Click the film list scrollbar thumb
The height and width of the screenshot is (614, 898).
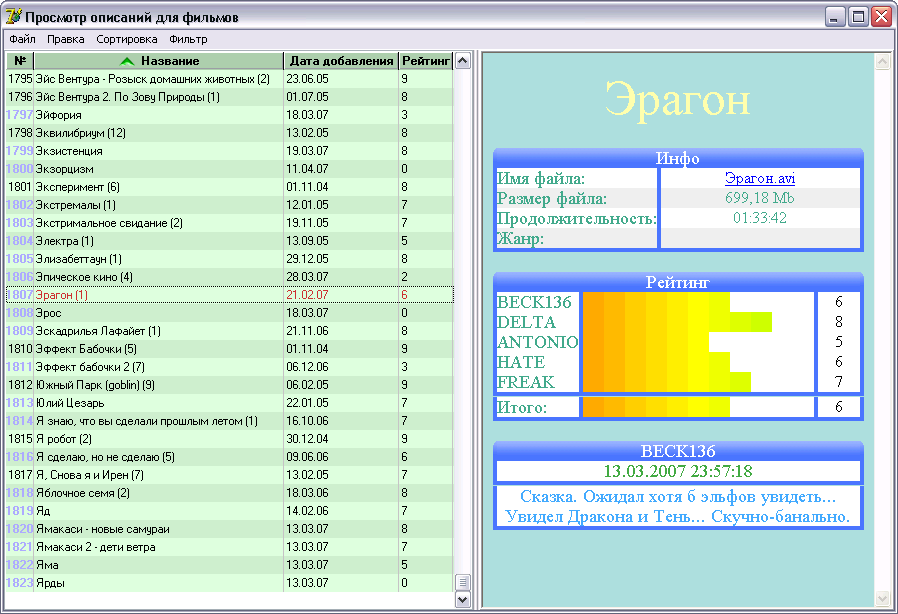pos(462,582)
